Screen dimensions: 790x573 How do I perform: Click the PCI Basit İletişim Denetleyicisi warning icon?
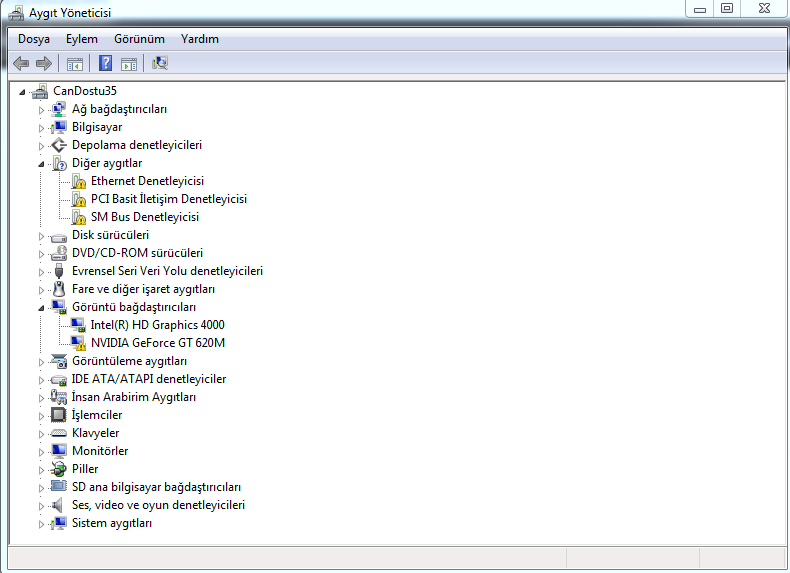point(78,200)
